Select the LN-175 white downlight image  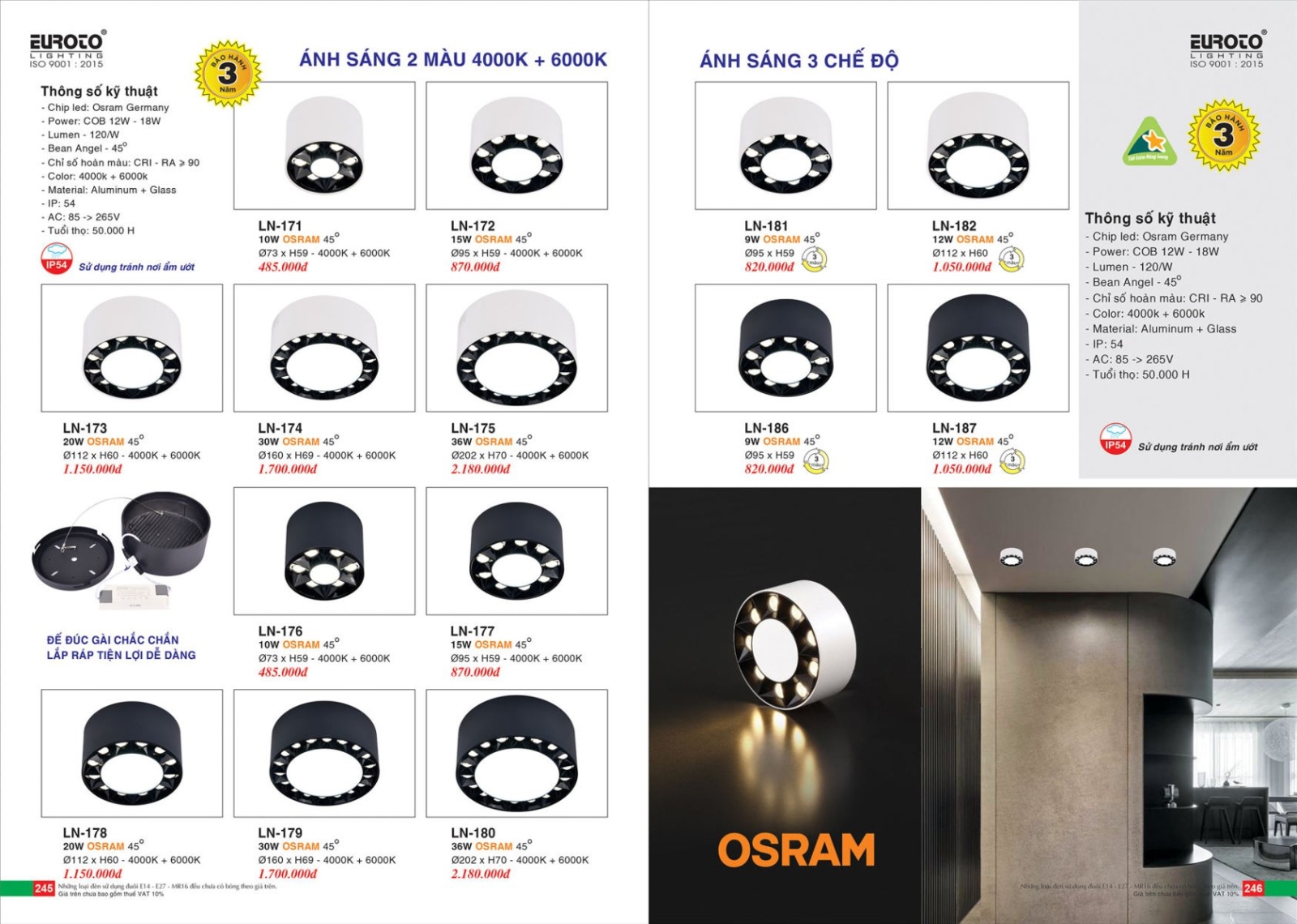click(x=516, y=348)
